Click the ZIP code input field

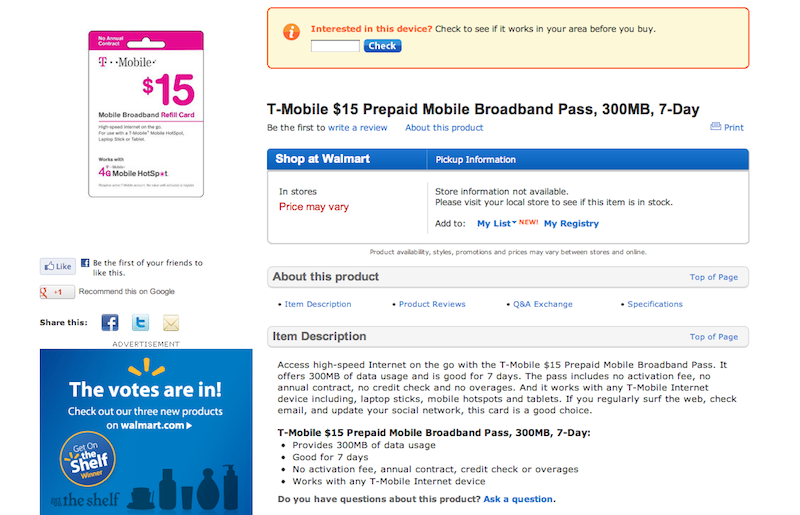[x=335, y=46]
